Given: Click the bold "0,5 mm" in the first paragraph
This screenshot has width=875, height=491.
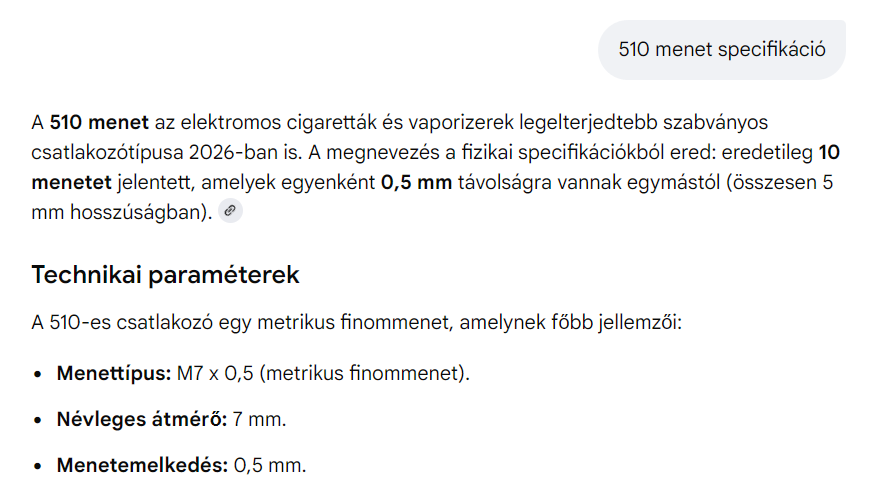Looking at the screenshot, I should click(418, 183).
